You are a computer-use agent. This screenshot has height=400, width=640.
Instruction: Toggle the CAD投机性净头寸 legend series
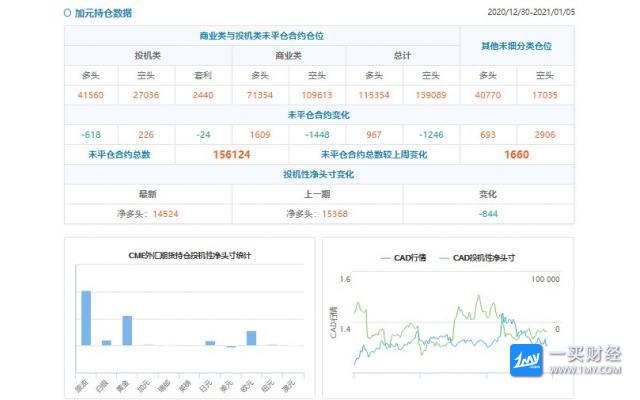click(477, 258)
